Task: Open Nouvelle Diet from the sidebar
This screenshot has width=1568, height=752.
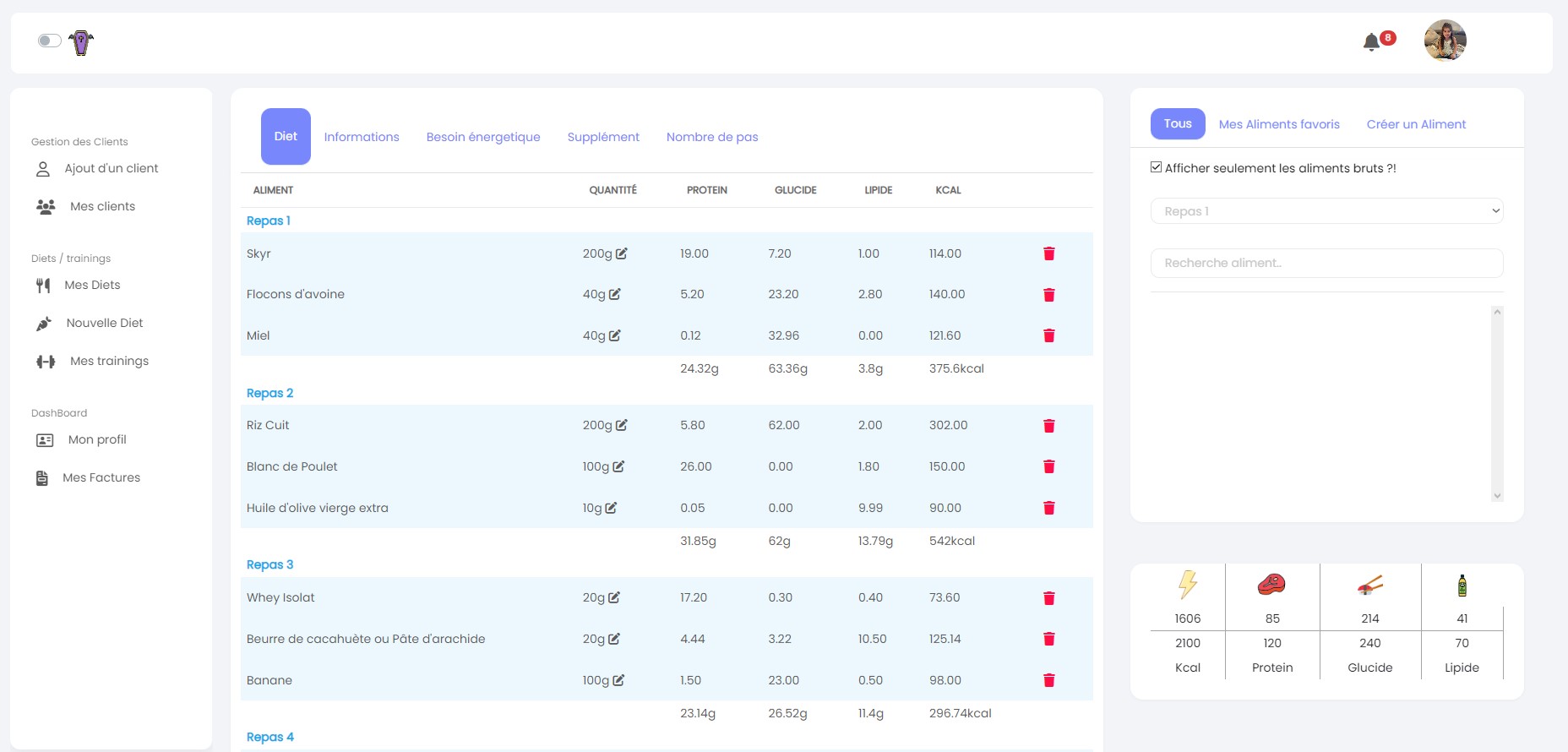Action: click(x=104, y=323)
